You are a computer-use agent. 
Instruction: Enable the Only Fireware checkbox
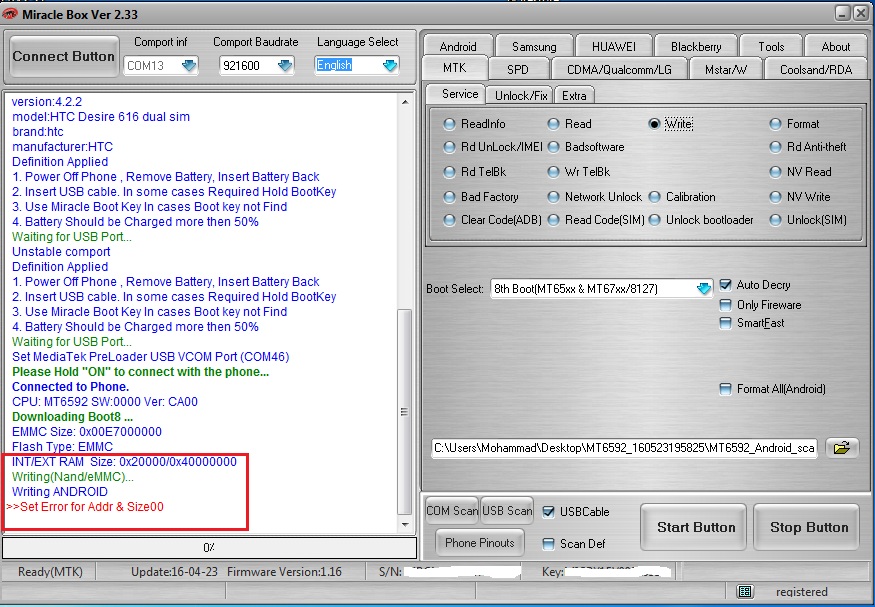pos(725,305)
